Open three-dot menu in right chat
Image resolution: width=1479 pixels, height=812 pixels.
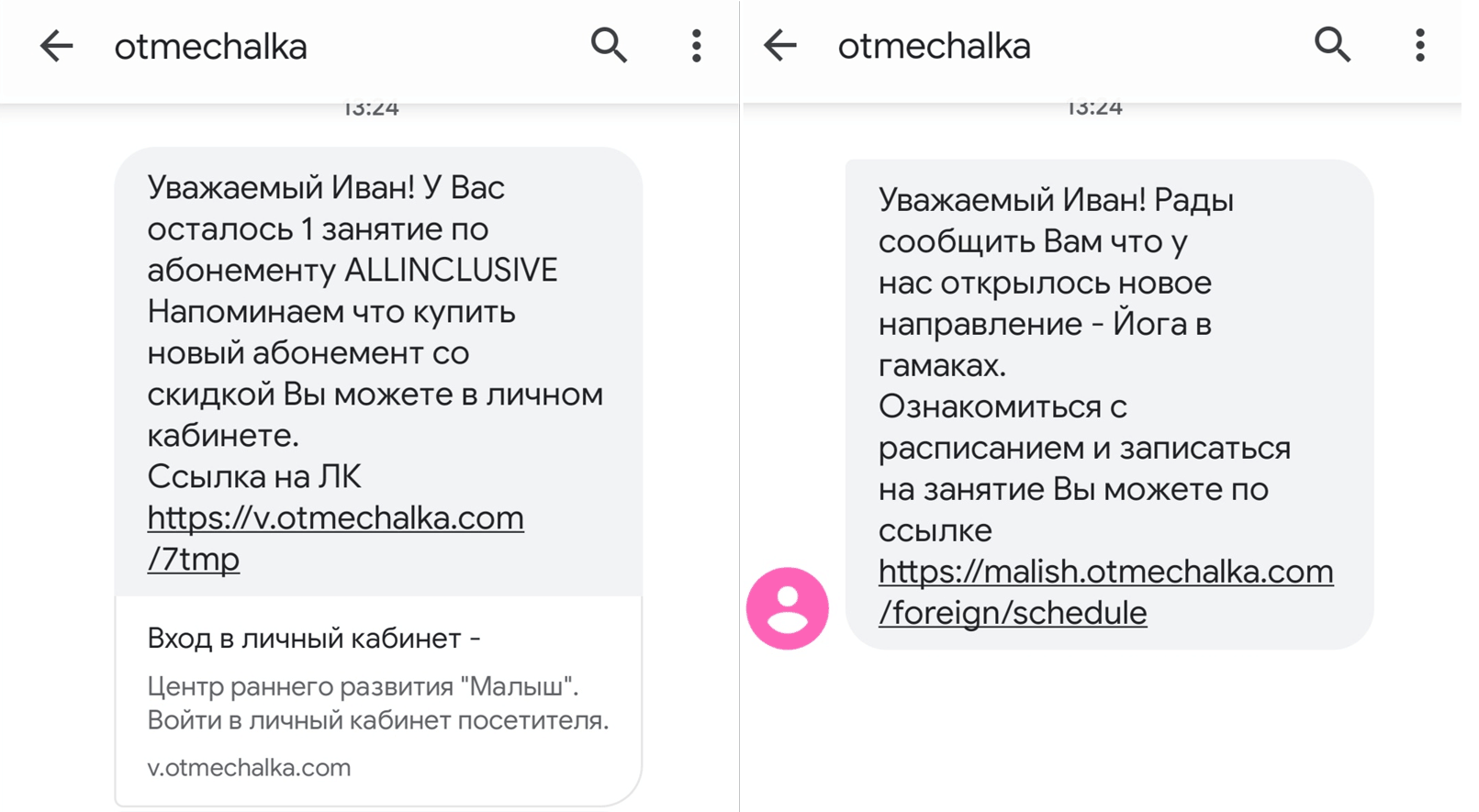point(1420,45)
